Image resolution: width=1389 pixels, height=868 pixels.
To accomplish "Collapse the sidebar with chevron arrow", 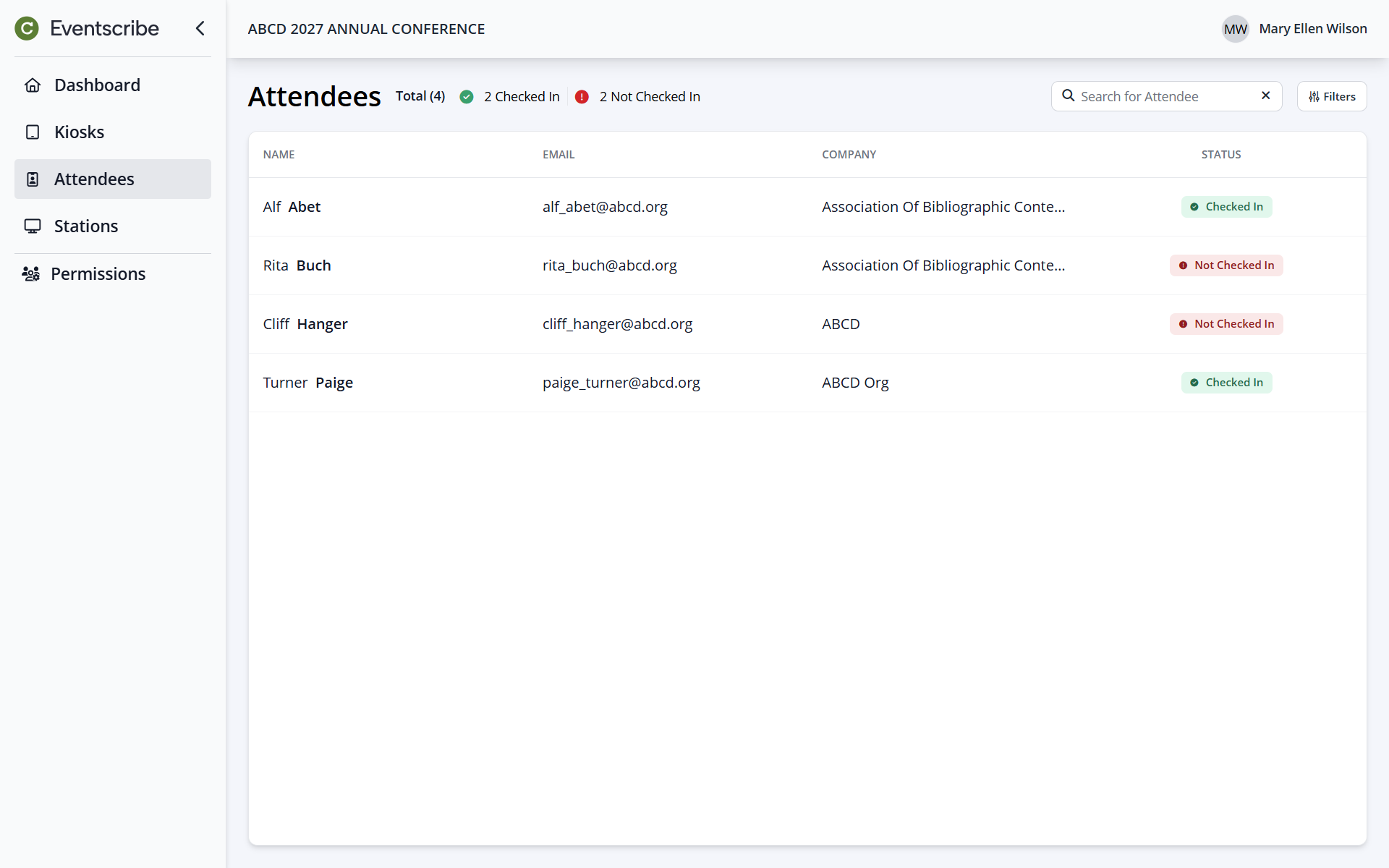I will pos(200,28).
